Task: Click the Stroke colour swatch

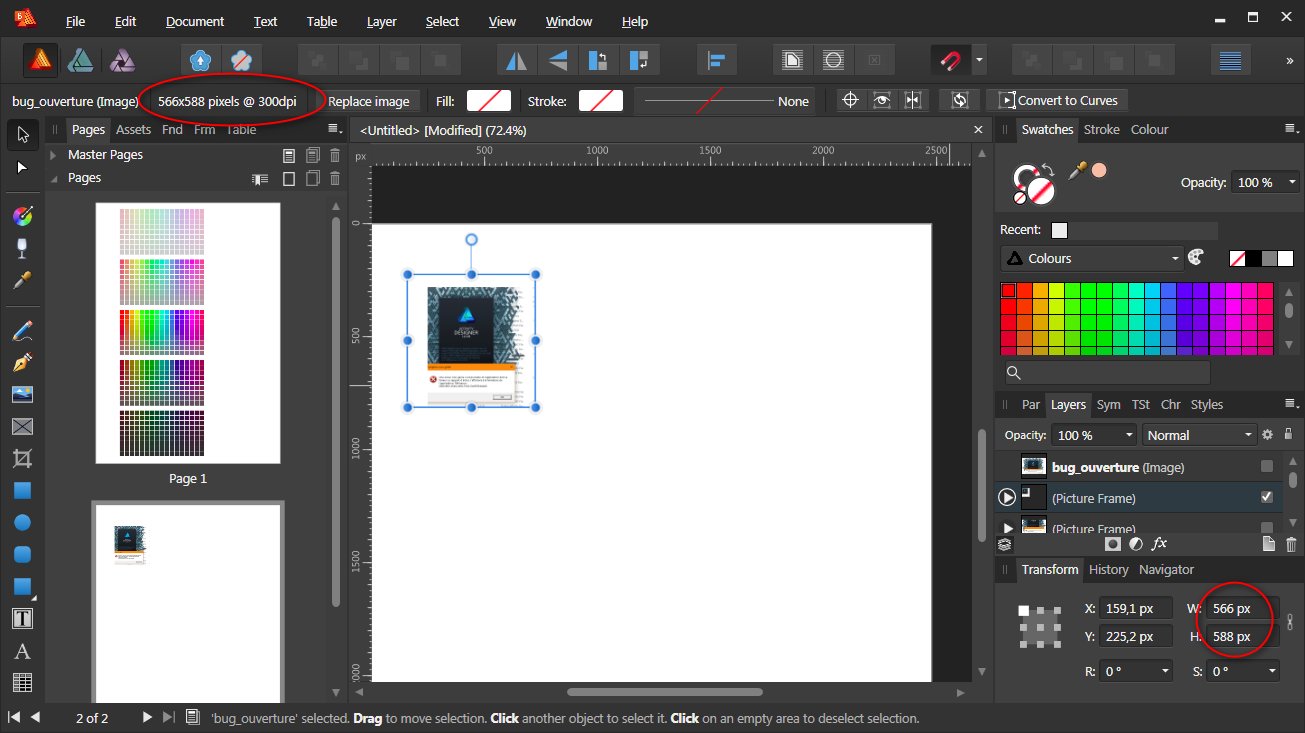Action: pos(601,100)
